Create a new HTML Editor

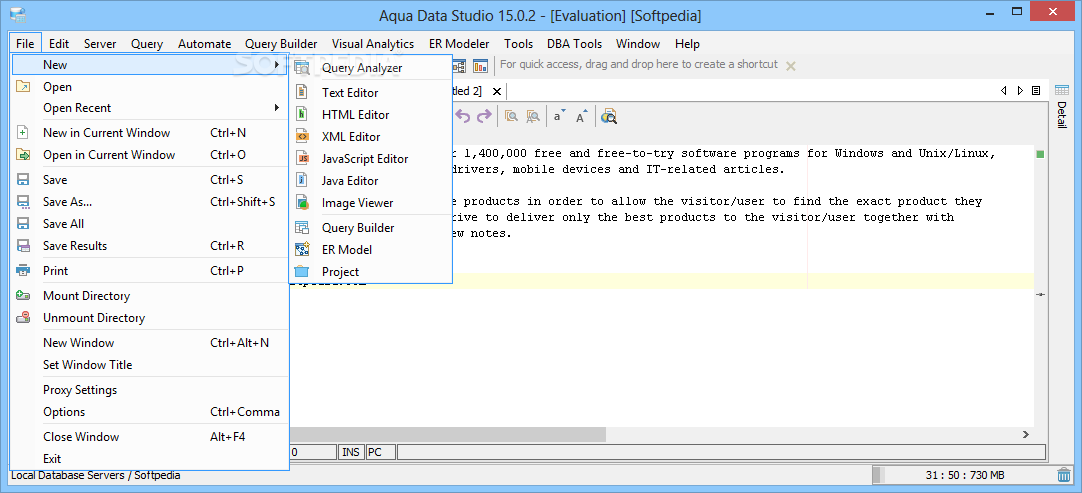tap(371, 115)
